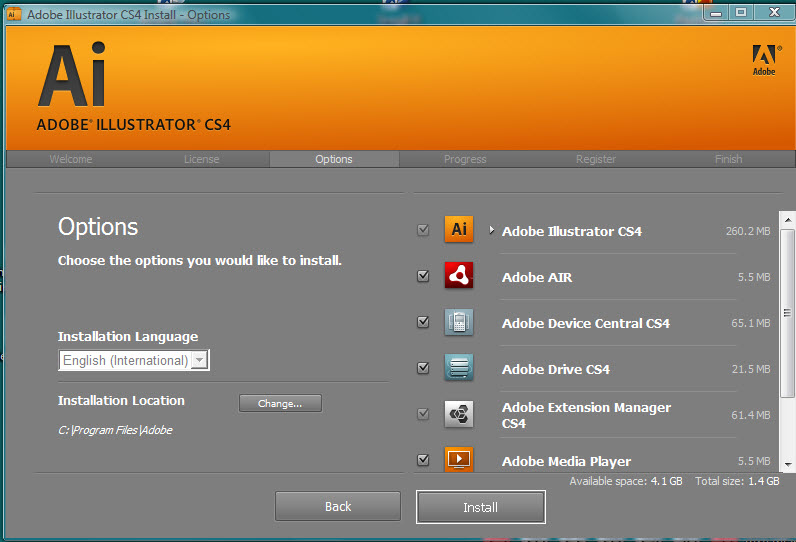
Task: Click the Adobe Illustrator CS4 component icon
Action: pos(459,229)
